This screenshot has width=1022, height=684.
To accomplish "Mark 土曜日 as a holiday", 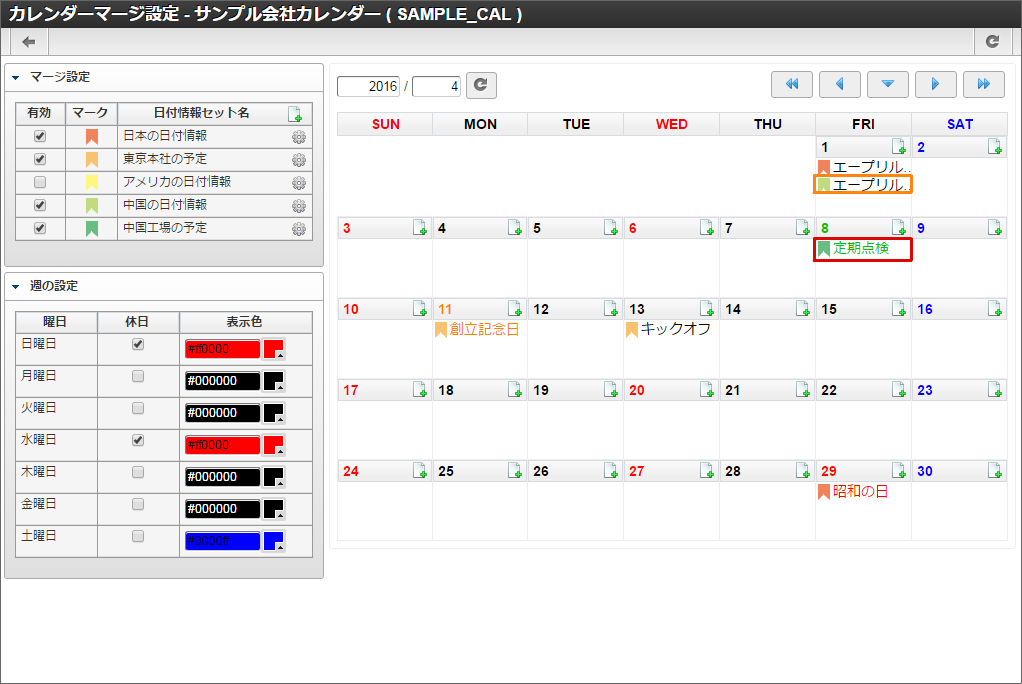I will (x=138, y=536).
